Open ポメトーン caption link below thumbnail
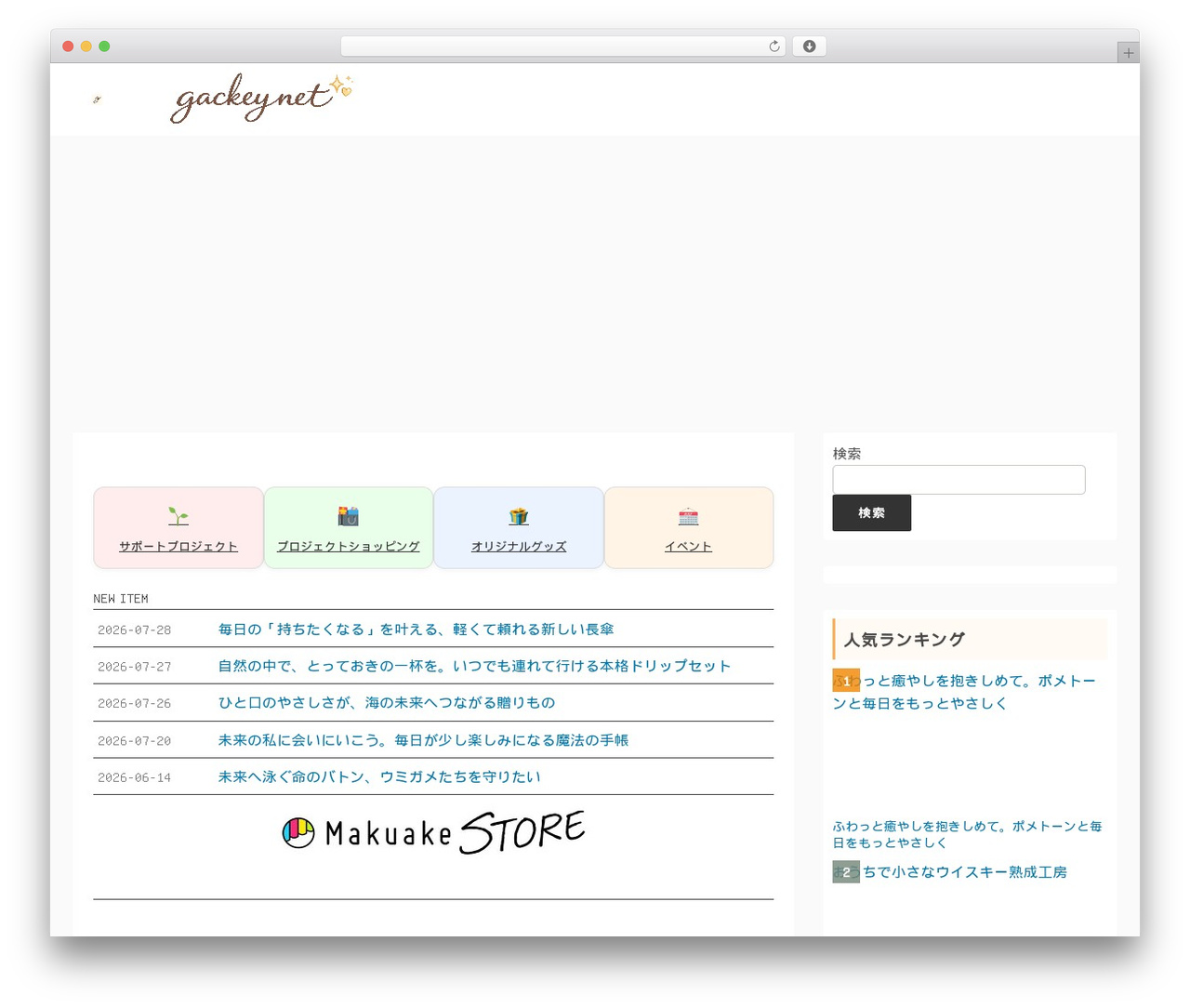 [x=967, y=834]
